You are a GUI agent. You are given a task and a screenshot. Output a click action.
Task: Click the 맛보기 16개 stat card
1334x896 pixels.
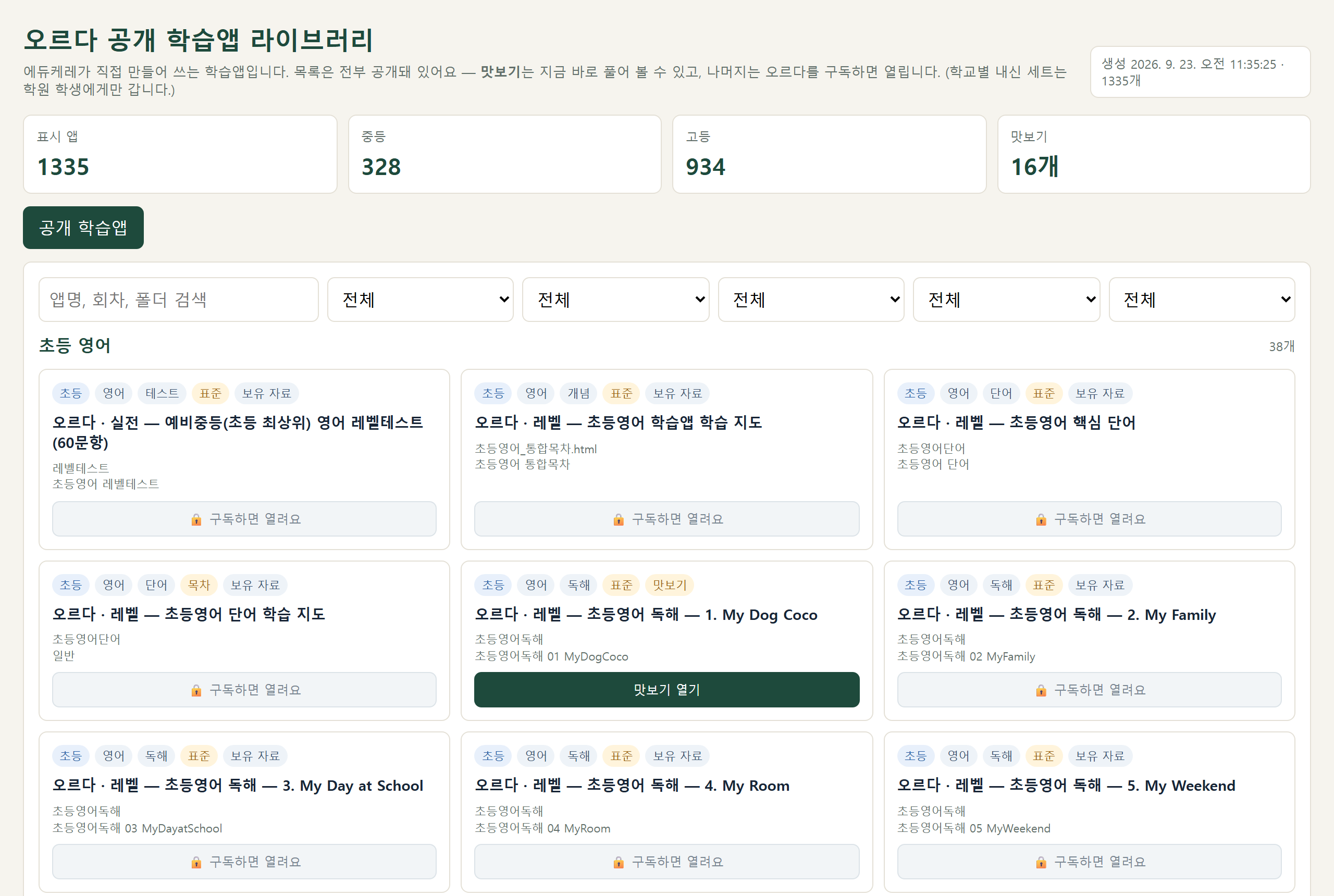click(x=1154, y=154)
